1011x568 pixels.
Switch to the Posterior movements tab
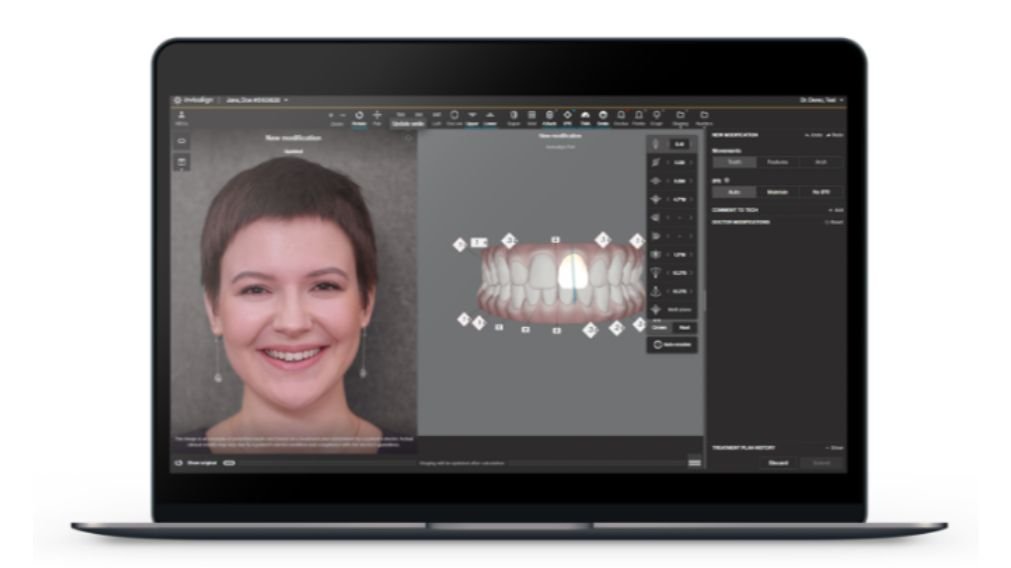(x=777, y=161)
